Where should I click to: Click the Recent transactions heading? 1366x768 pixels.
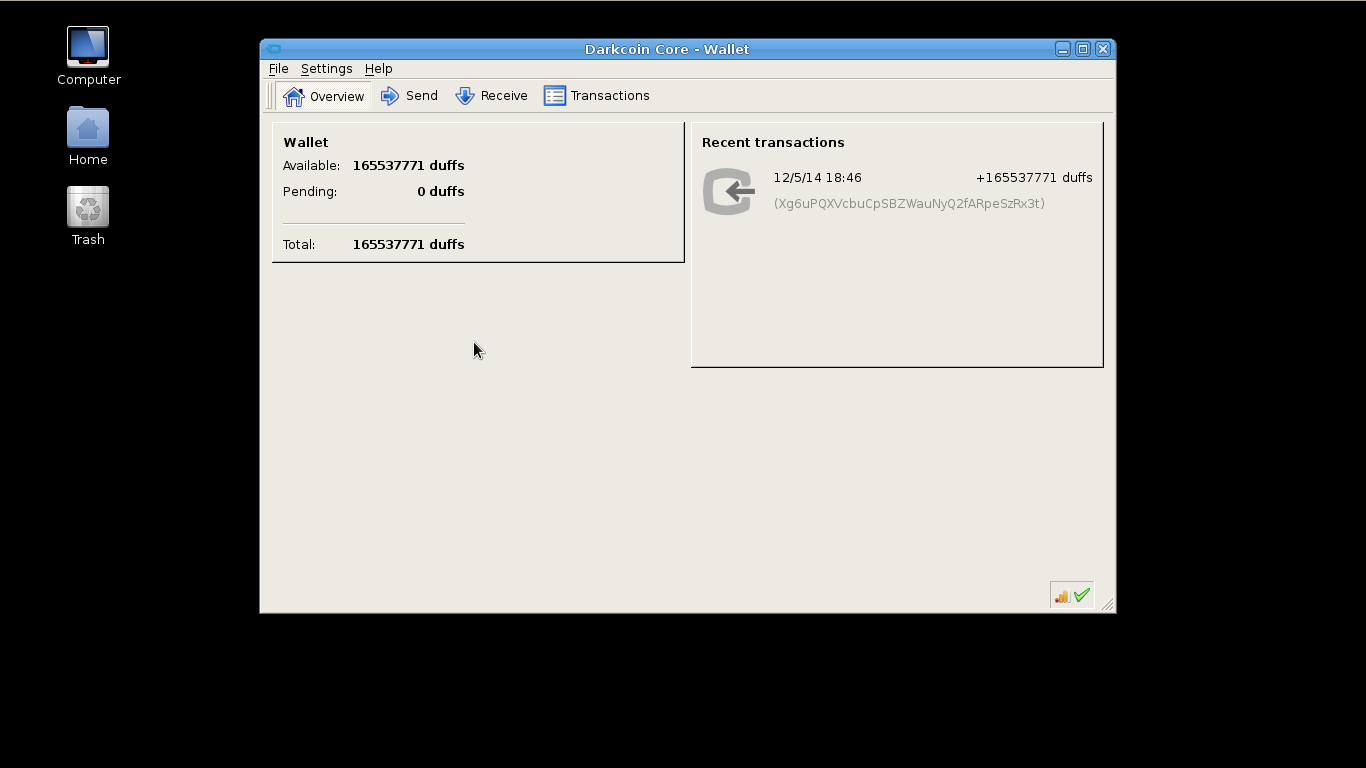coord(773,143)
